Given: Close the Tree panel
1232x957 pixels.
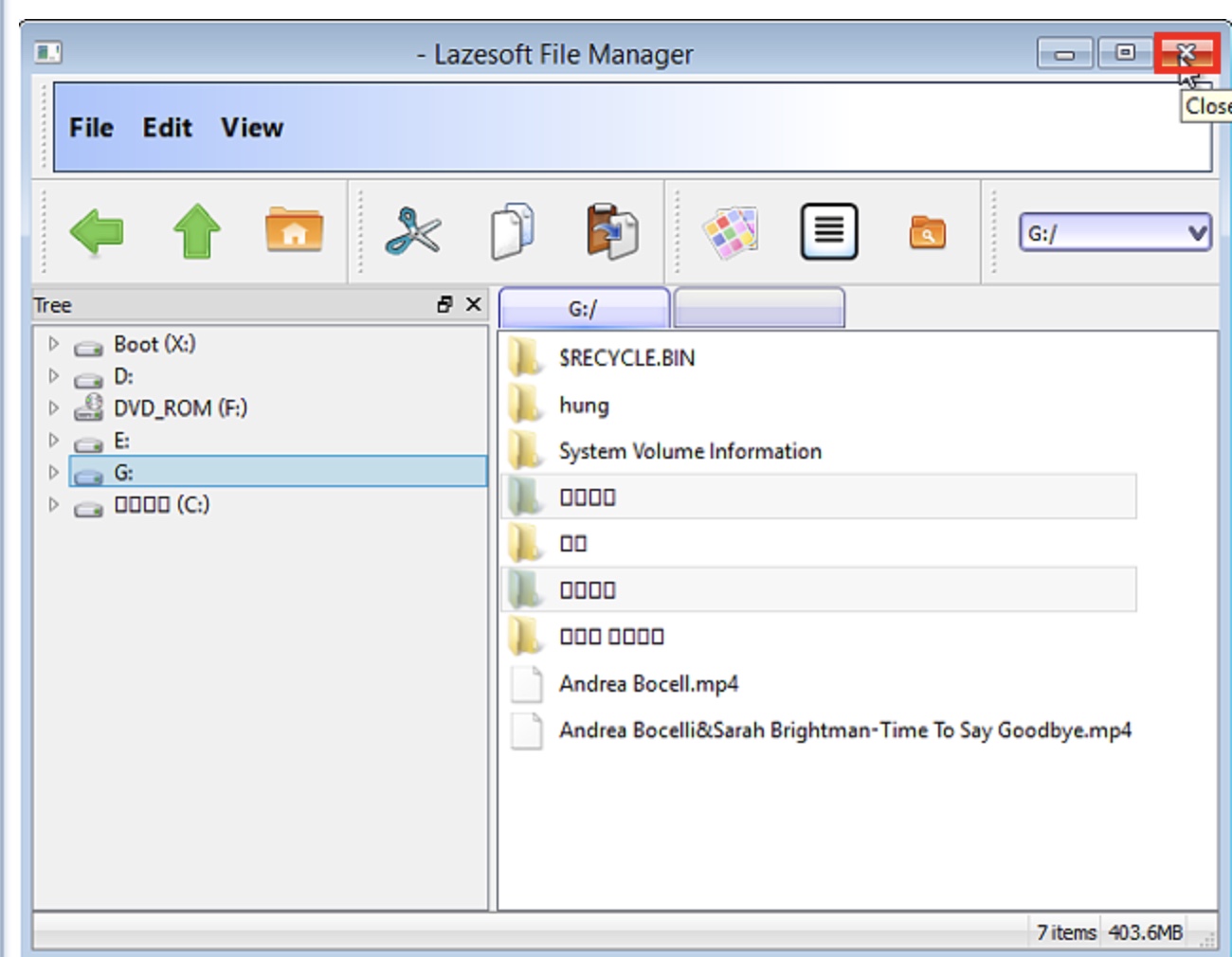Looking at the screenshot, I should pos(474,304).
